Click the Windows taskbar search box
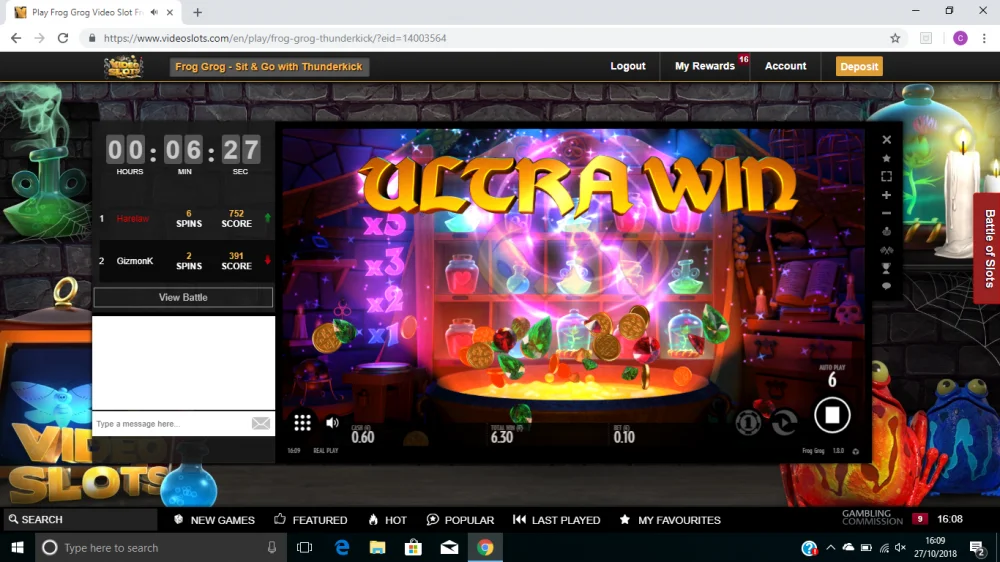Image resolution: width=1000 pixels, height=562 pixels. 161,547
